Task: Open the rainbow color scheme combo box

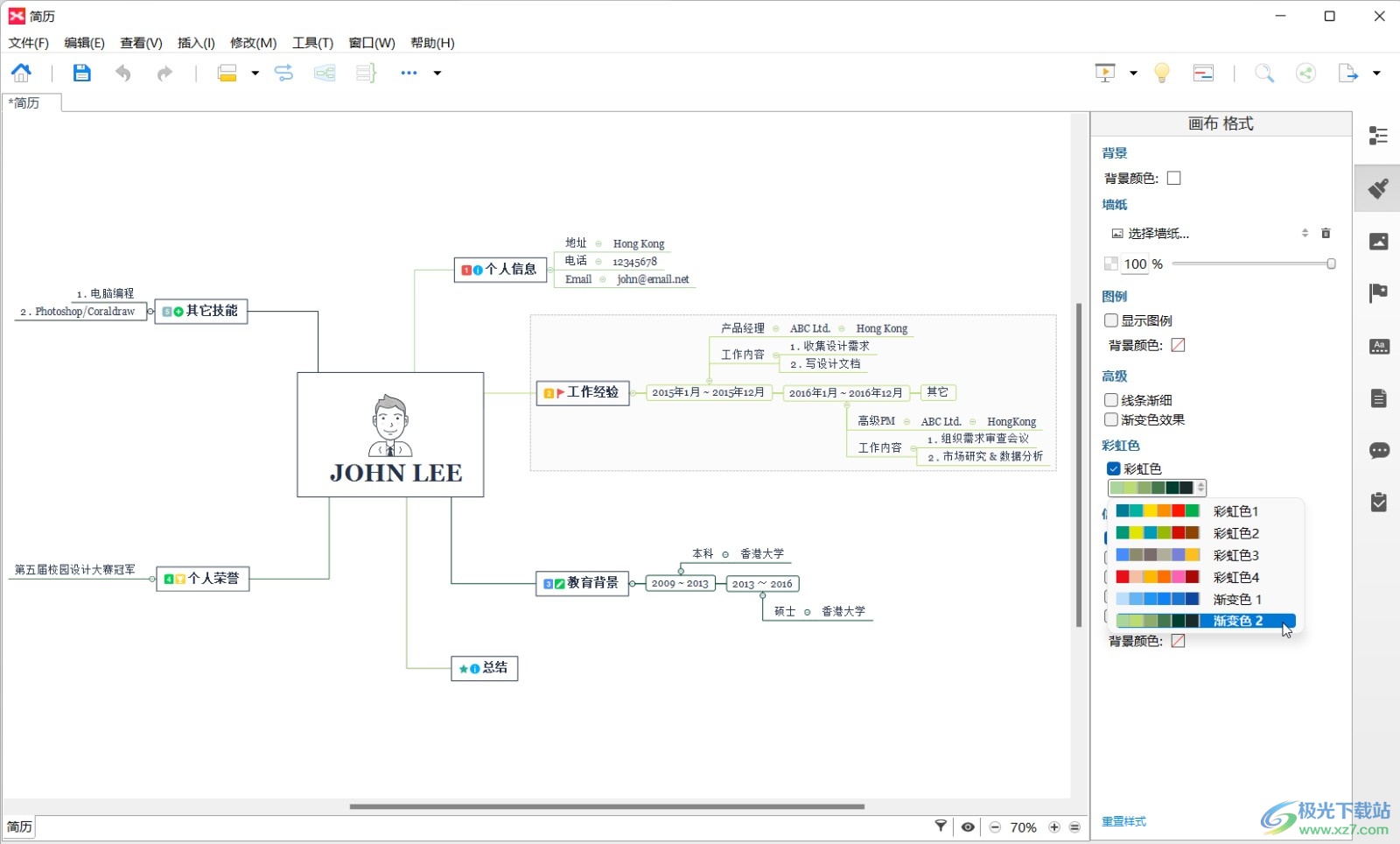Action: (1157, 488)
